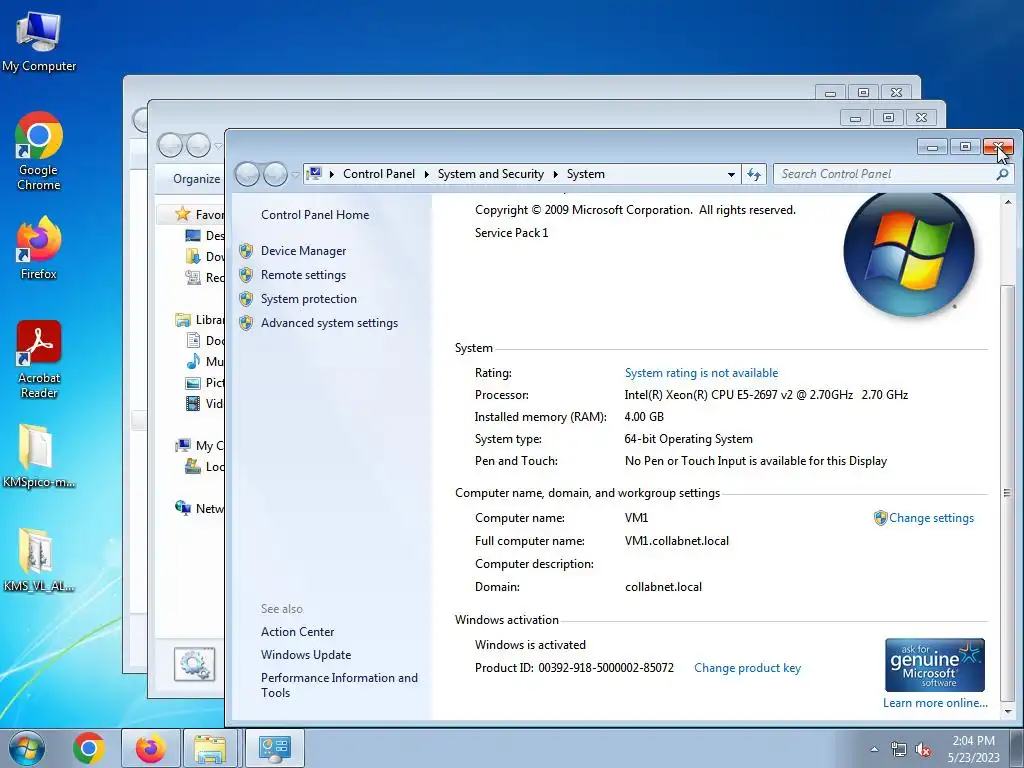Image resolution: width=1024 pixels, height=768 pixels.
Task: Click the clock showing 2:04 PM
Action: (x=974, y=749)
